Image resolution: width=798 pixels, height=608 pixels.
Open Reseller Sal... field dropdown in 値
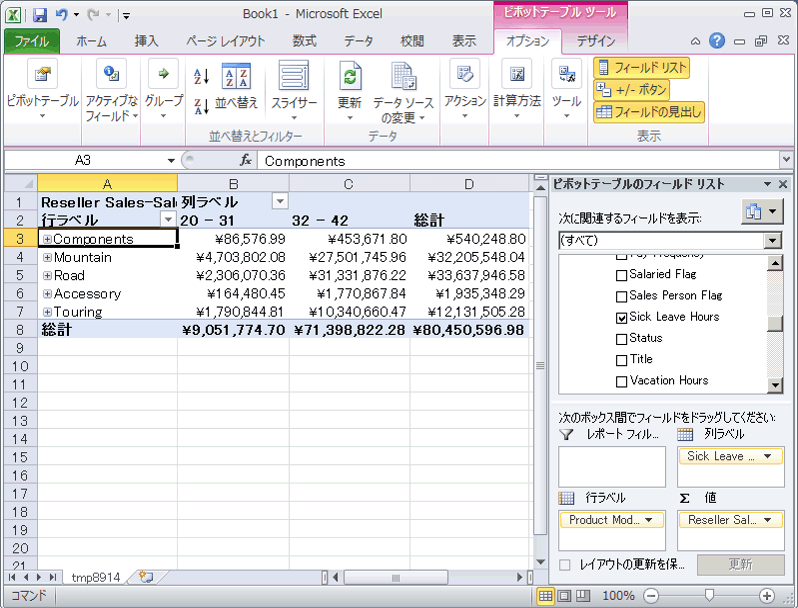(x=767, y=520)
